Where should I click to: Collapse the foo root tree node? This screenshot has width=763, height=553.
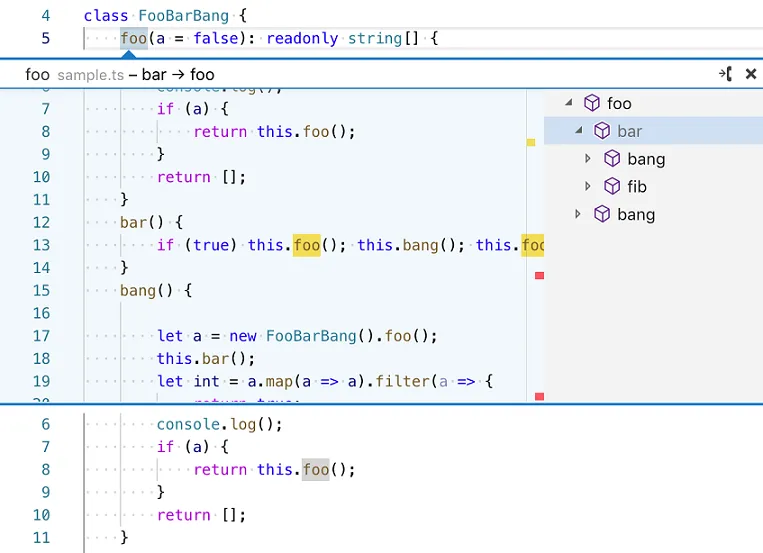pyautogui.click(x=568, y=103)
